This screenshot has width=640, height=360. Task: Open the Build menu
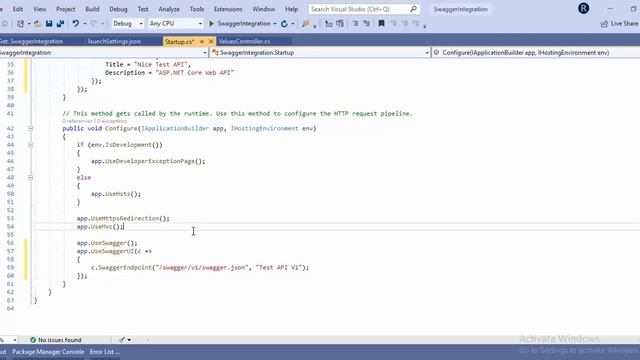(92, 9)
